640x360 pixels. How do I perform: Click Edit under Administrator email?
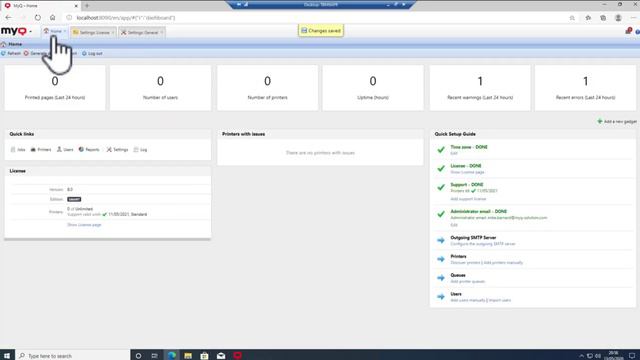pyautogui.click(x=454, y=225)
